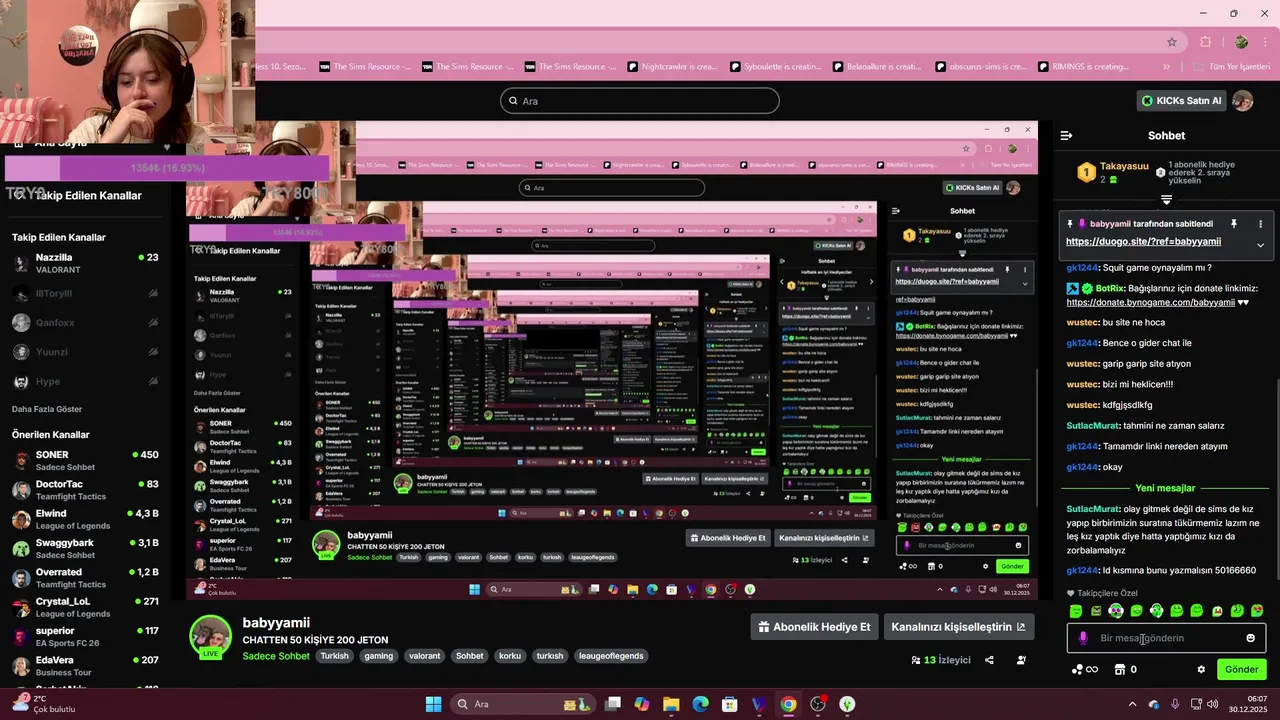Open File Explorer from the taskbar

[671, 704]
